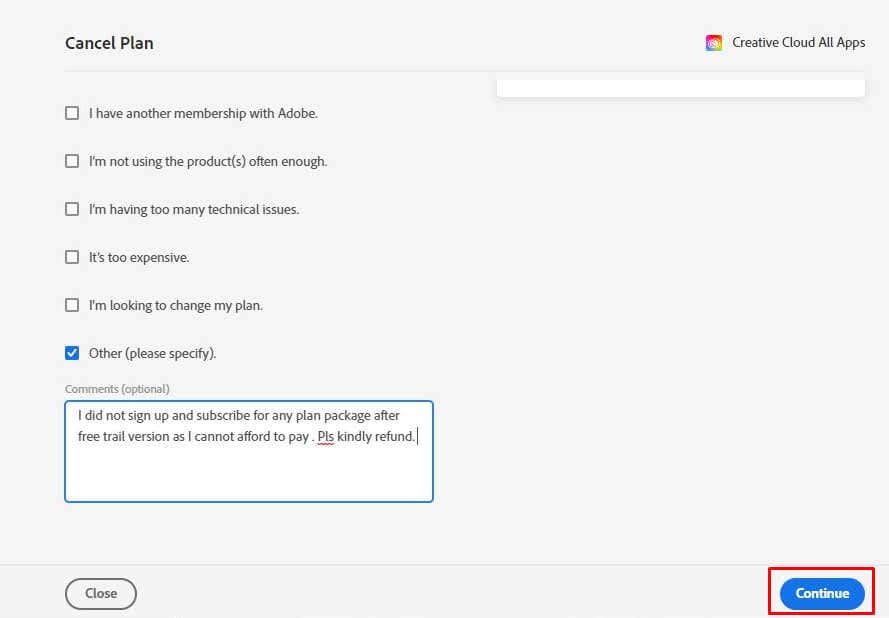Viewport: 889px width, 618px height.
Task: Click the 'I'm looking to change my plan.' text
Action: pos(176,305)
